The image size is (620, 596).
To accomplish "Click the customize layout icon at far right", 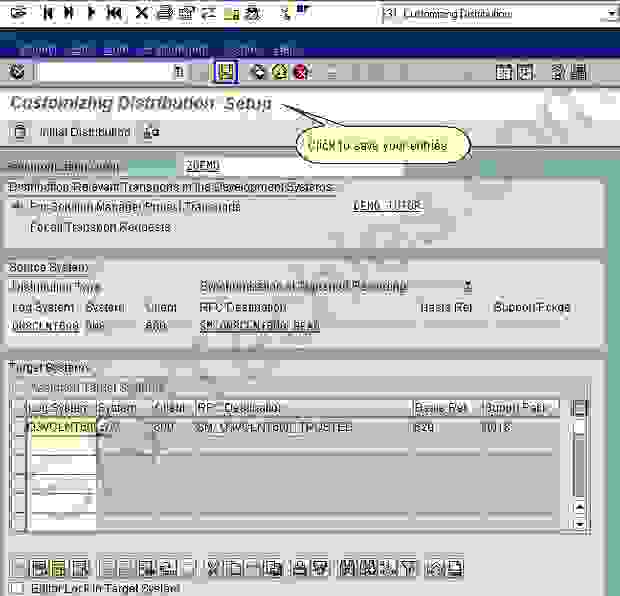I will pos(579,72).
